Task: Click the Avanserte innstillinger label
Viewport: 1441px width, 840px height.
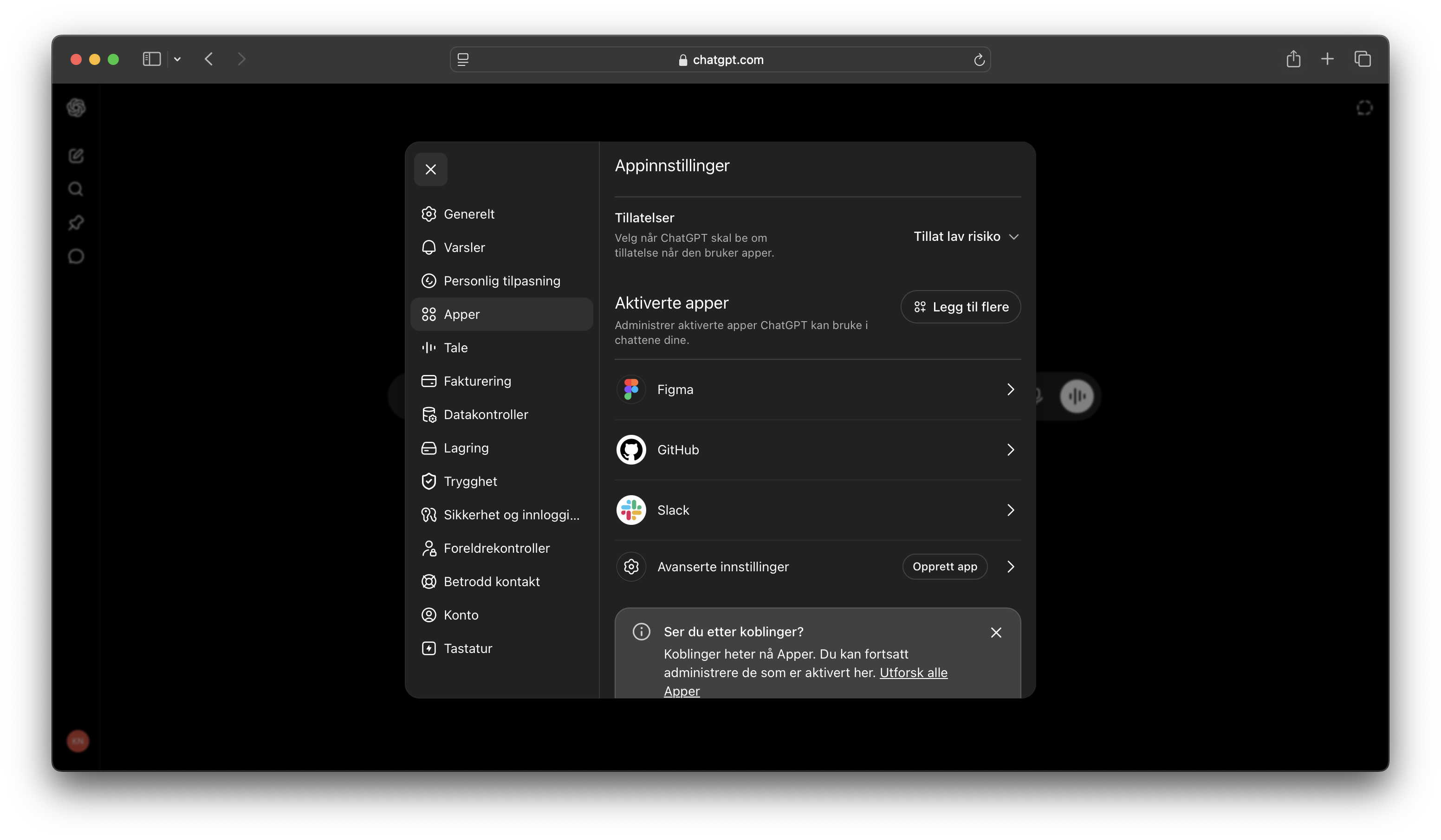Action: tap(723, 567)
